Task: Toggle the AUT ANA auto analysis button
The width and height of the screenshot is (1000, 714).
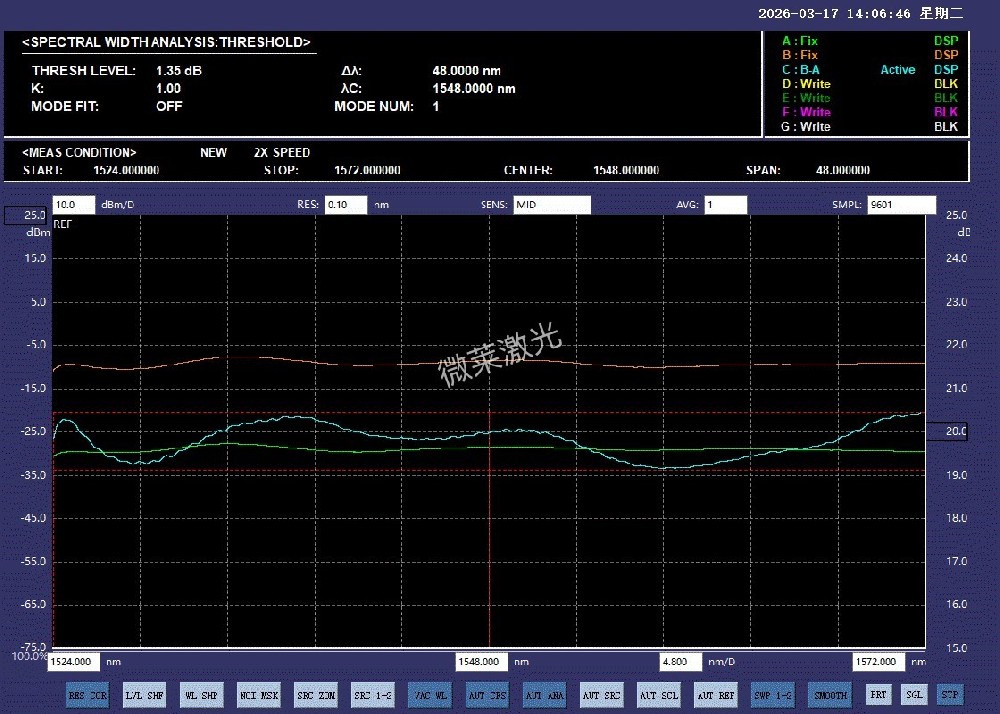Action: tap(545, 695)
